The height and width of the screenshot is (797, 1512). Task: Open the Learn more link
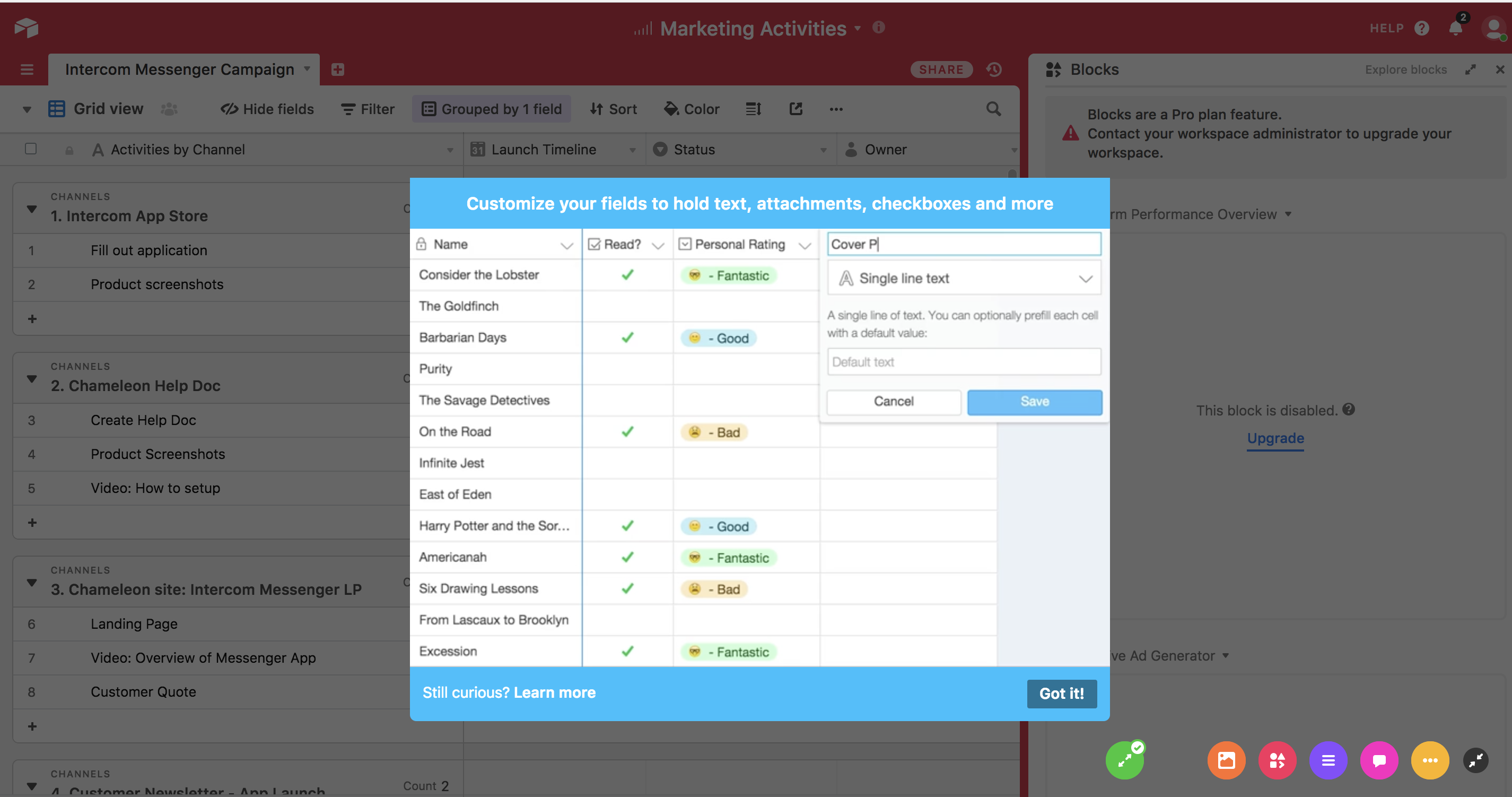(x=555, y=693)
